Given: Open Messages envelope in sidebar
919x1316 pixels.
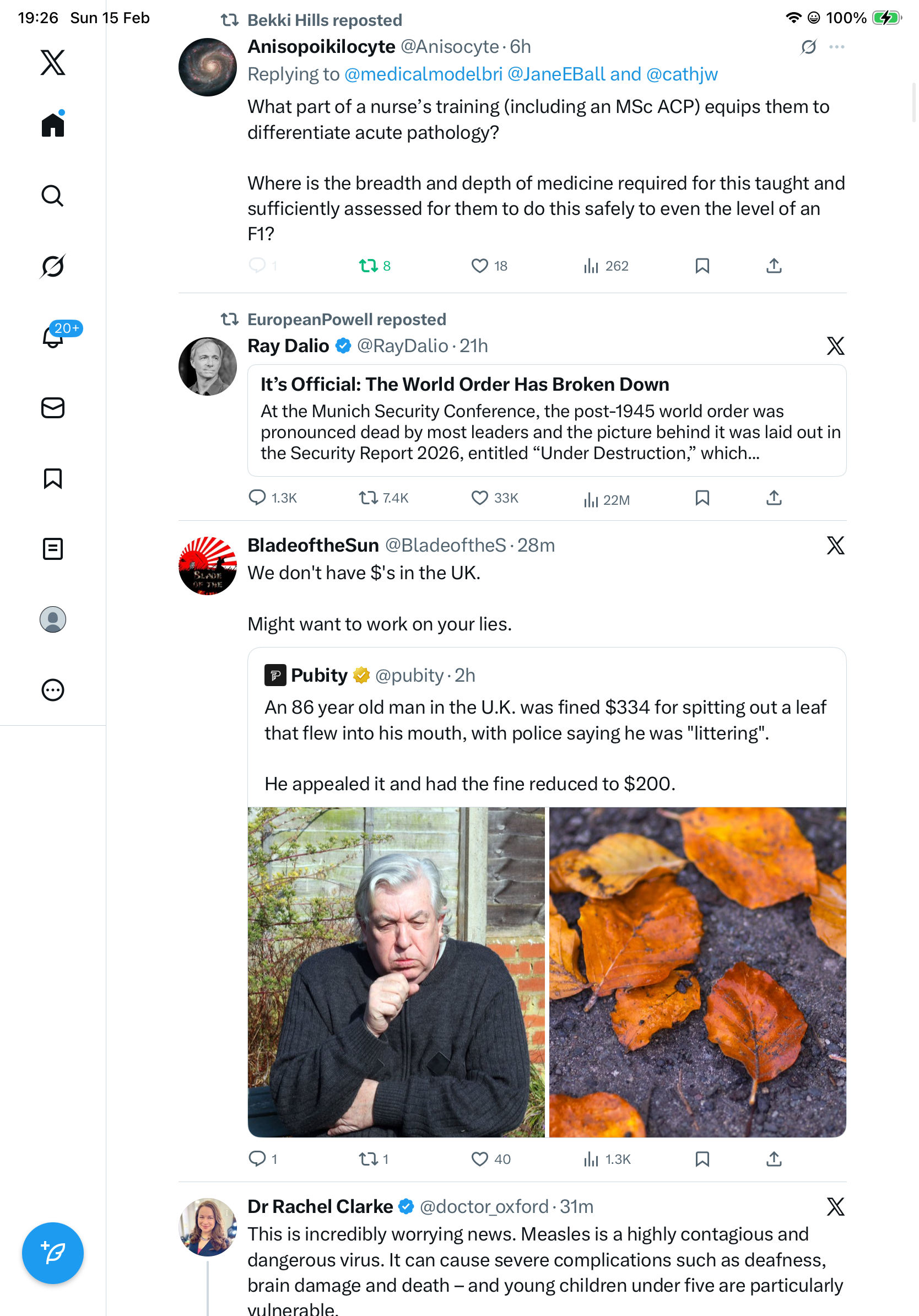Looking at the screenshot, I should coord(53,408).
